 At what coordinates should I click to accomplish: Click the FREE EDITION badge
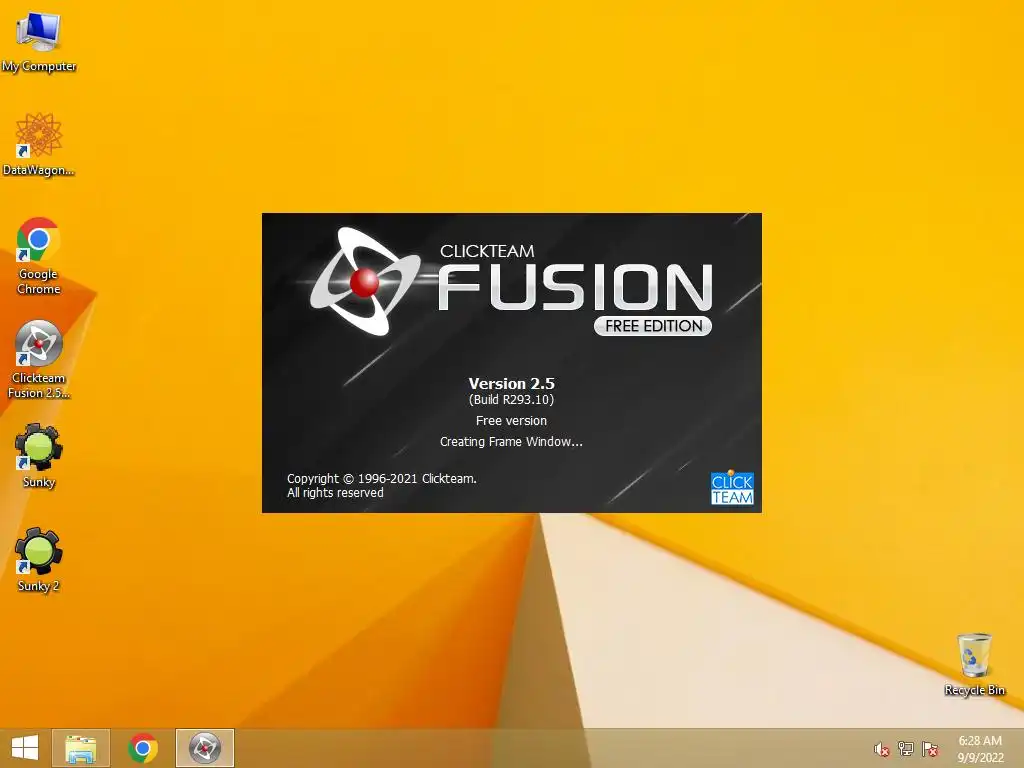click(x=652, y=326)
